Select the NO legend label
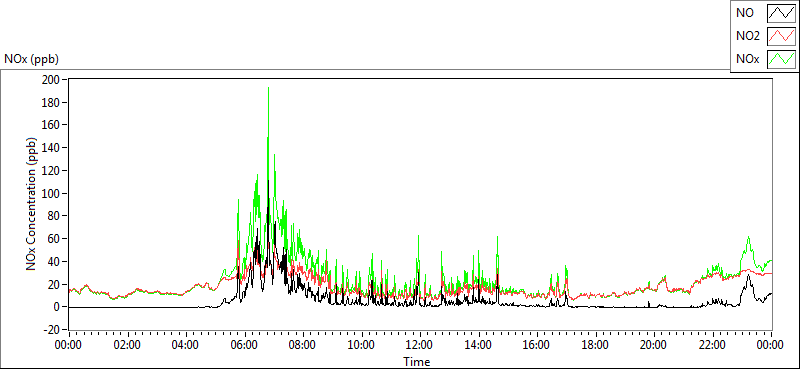 point(745,13)
